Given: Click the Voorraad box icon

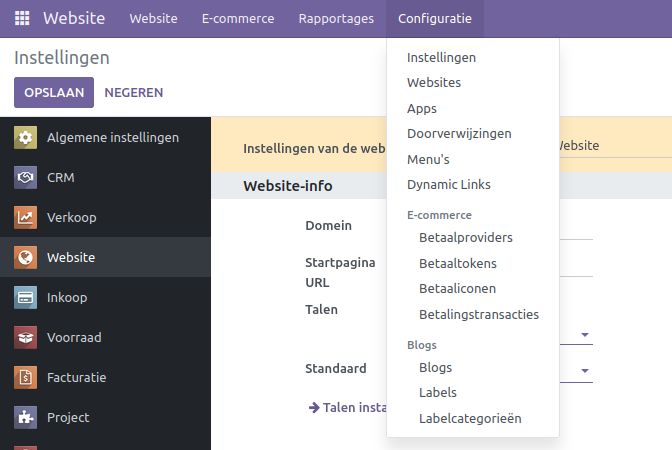Looking at the screenshot, I should click(x=25, y=337).
